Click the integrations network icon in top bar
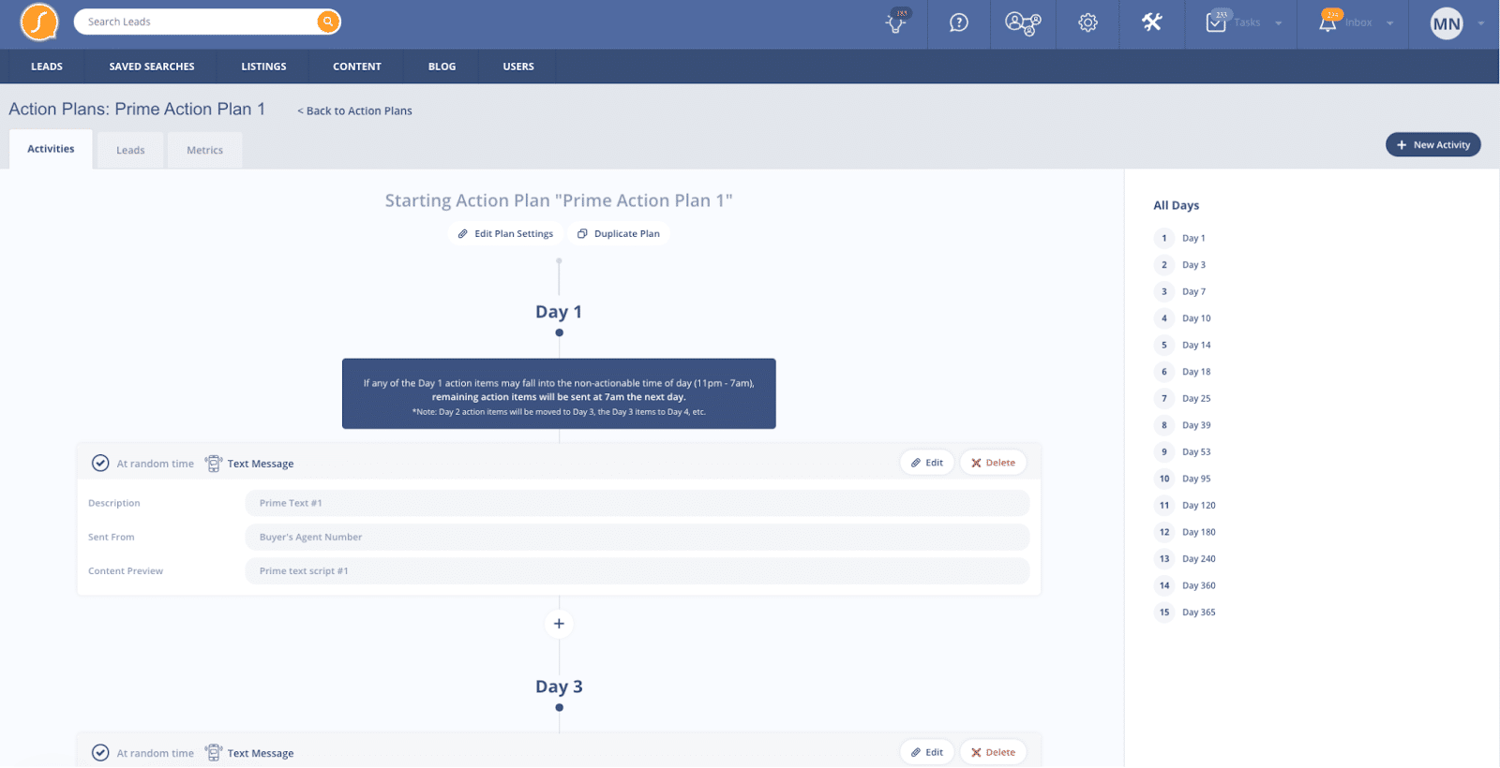1500x768 pixels. click(x=1022, y=23)
